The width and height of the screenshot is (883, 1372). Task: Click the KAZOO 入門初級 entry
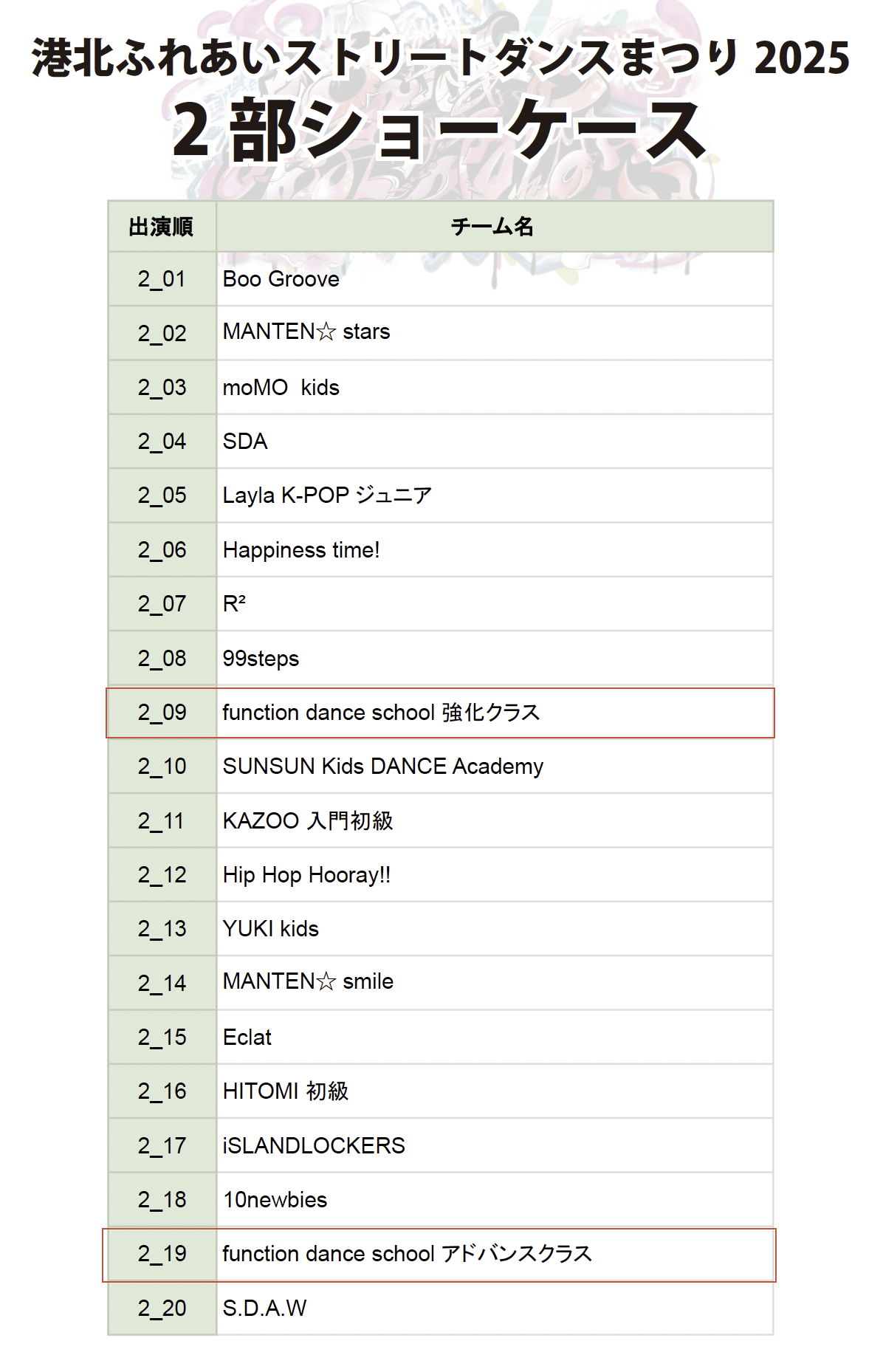308,821
